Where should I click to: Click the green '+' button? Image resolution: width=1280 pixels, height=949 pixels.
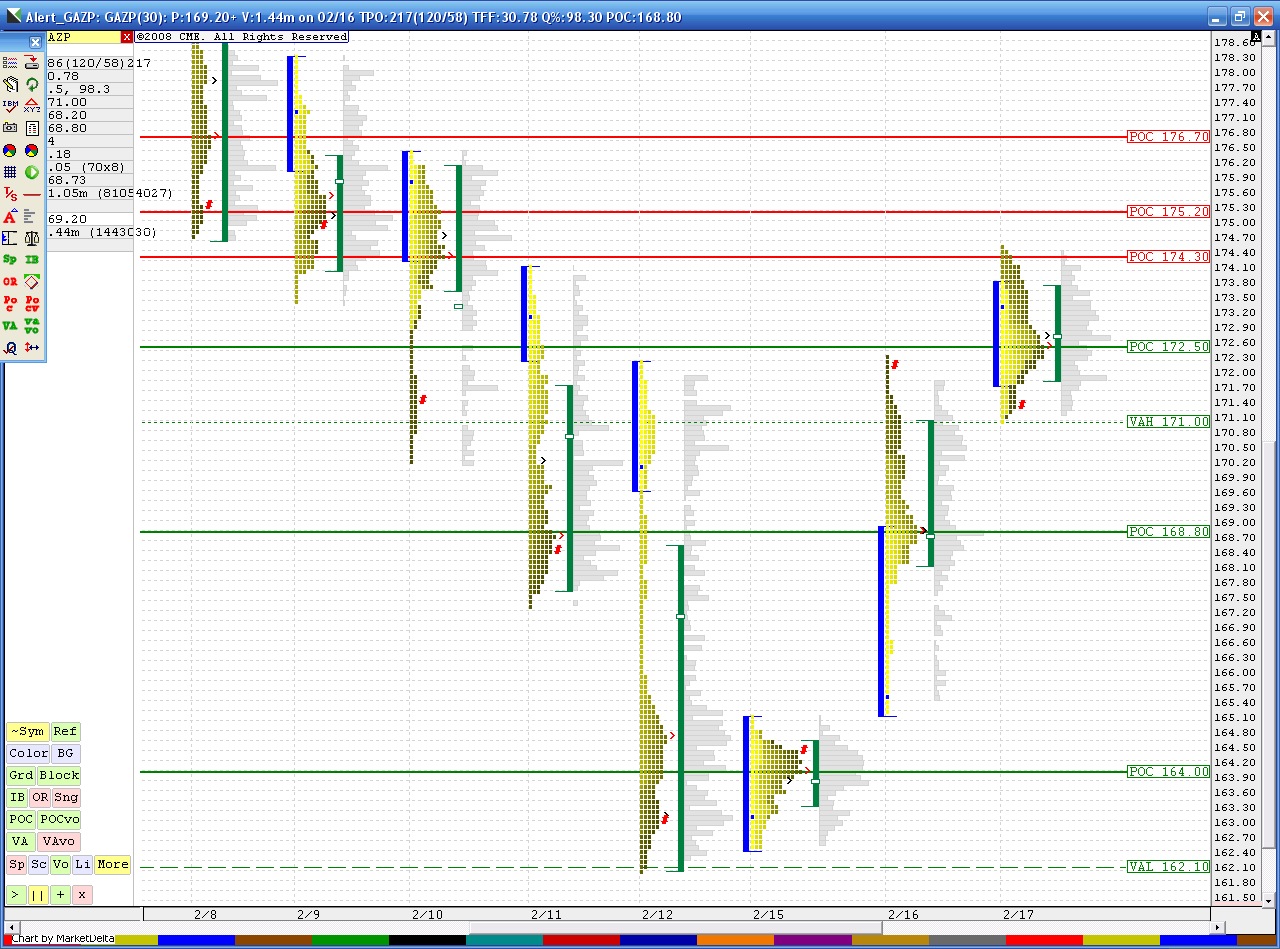tap(61, 894)
